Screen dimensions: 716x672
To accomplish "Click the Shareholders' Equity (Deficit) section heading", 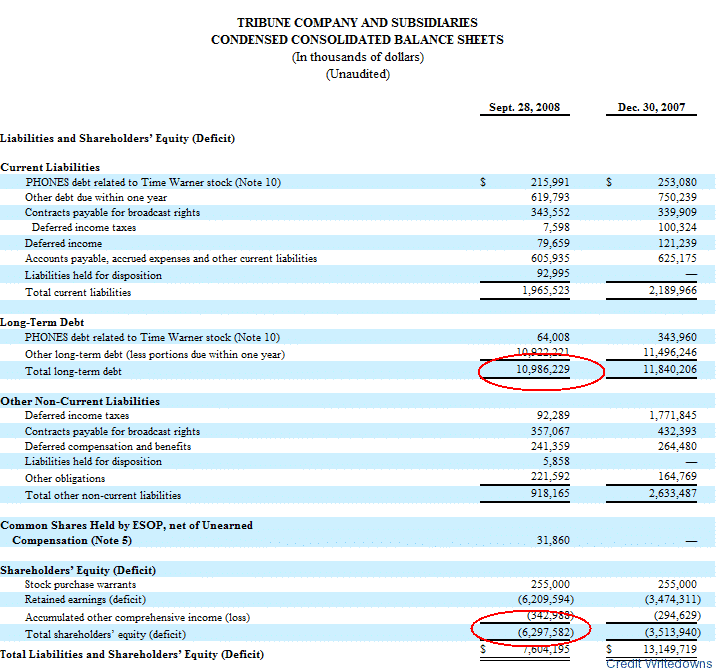I will (x=77, y=569).
